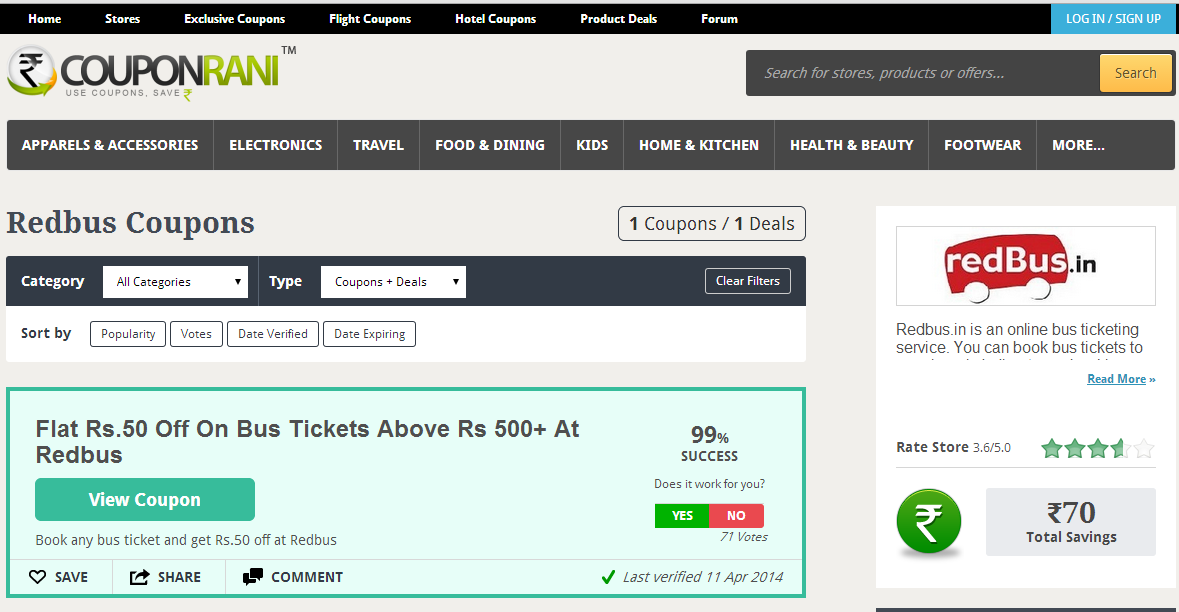
Task: Click the View Coupon button
Action: click(x=144, y=499)
